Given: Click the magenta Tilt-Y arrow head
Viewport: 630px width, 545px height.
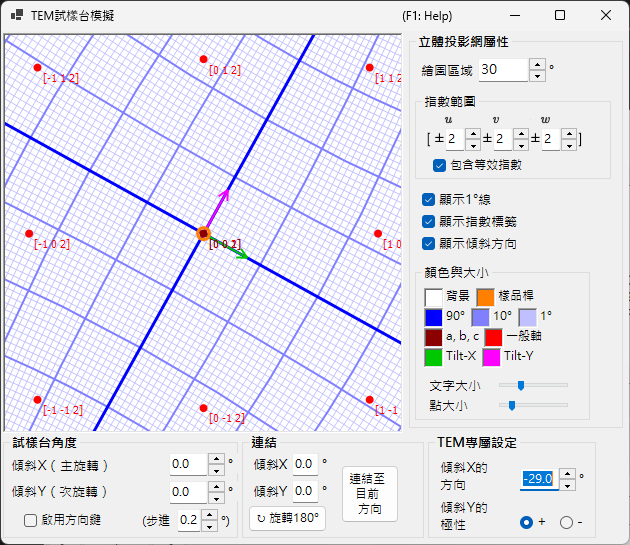Looking at the screenshot, I should 226,194.
